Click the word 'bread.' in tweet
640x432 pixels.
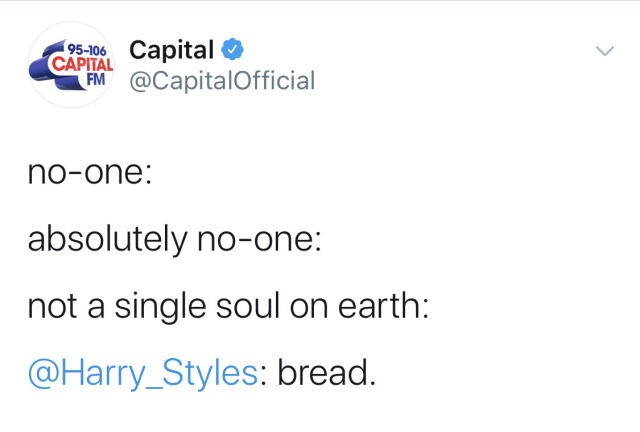[327, 372]
